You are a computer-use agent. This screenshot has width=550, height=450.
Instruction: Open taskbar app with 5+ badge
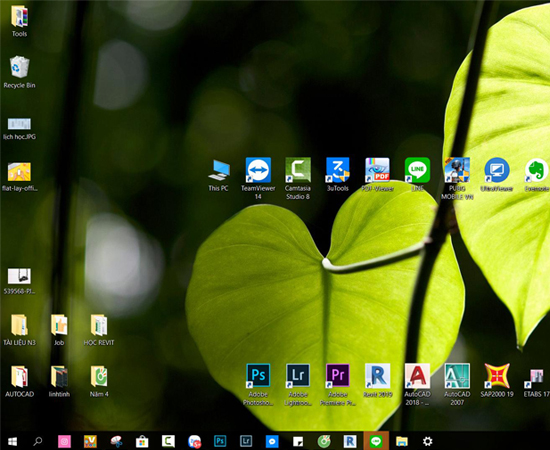194,441
